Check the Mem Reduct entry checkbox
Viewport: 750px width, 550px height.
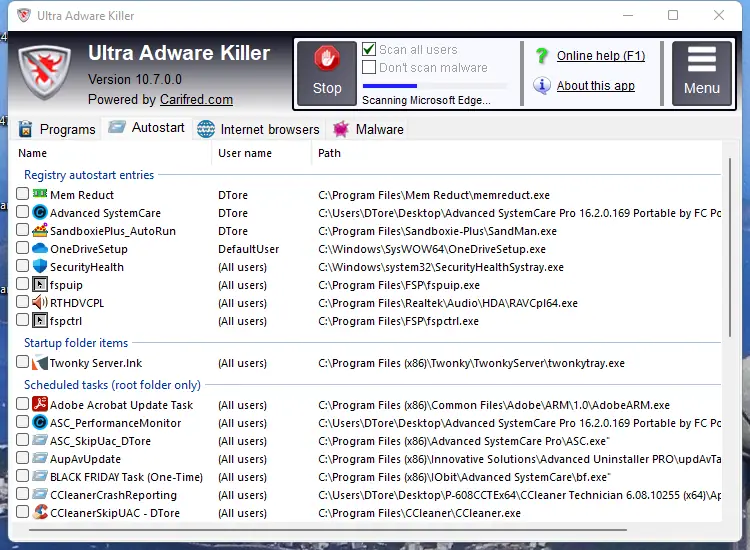coord(22,194)
